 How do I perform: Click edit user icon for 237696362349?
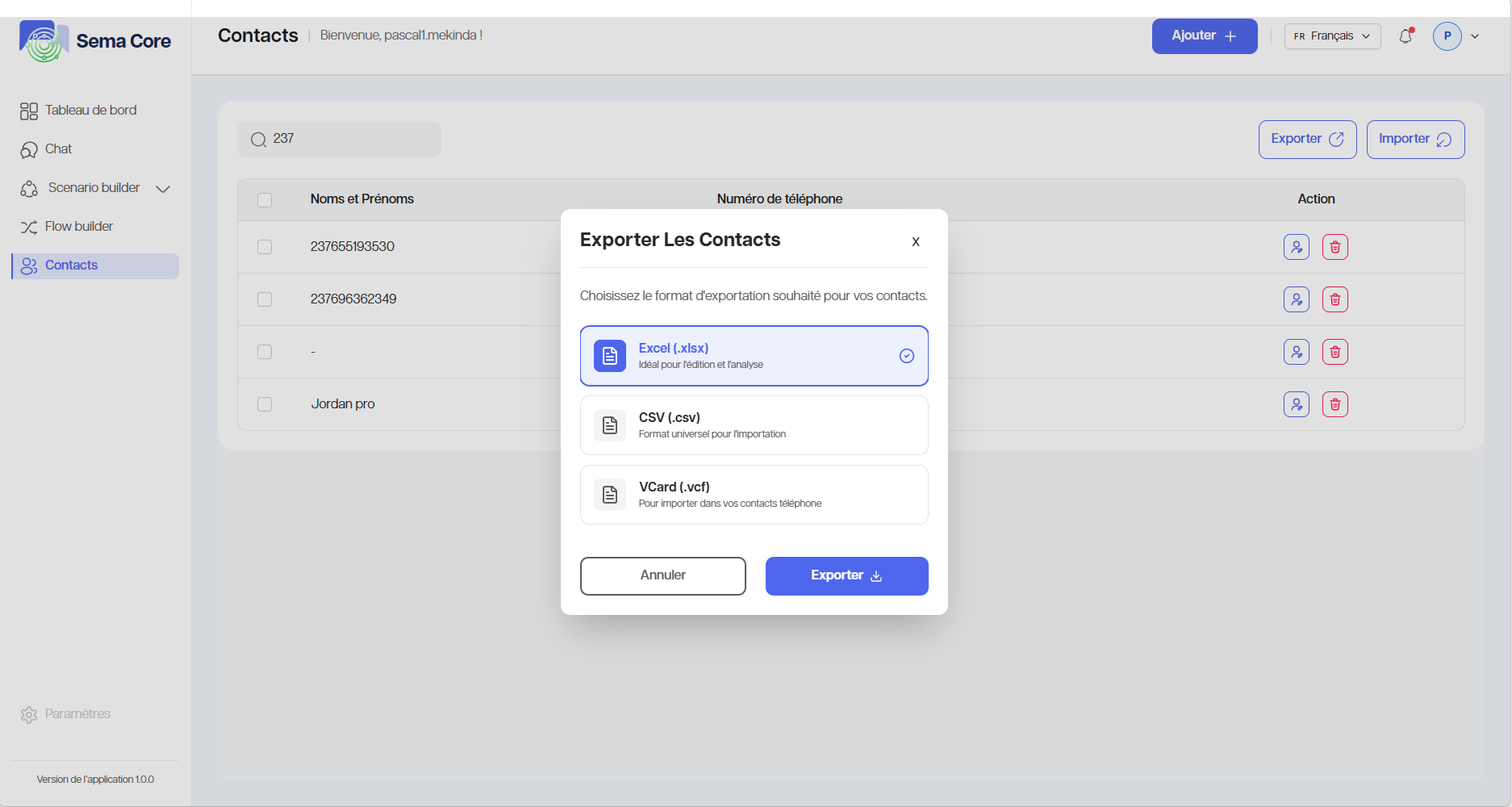pyautogui.click(x=1296, y=299)
